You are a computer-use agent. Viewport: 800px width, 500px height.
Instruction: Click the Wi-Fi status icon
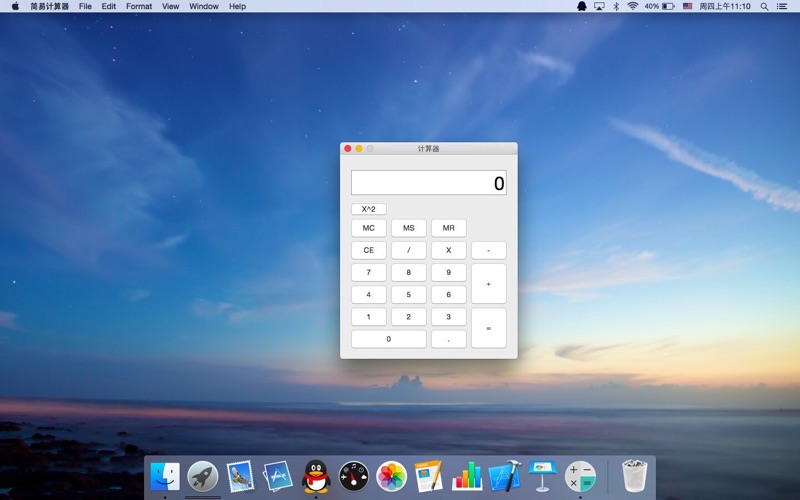[632, 6]
